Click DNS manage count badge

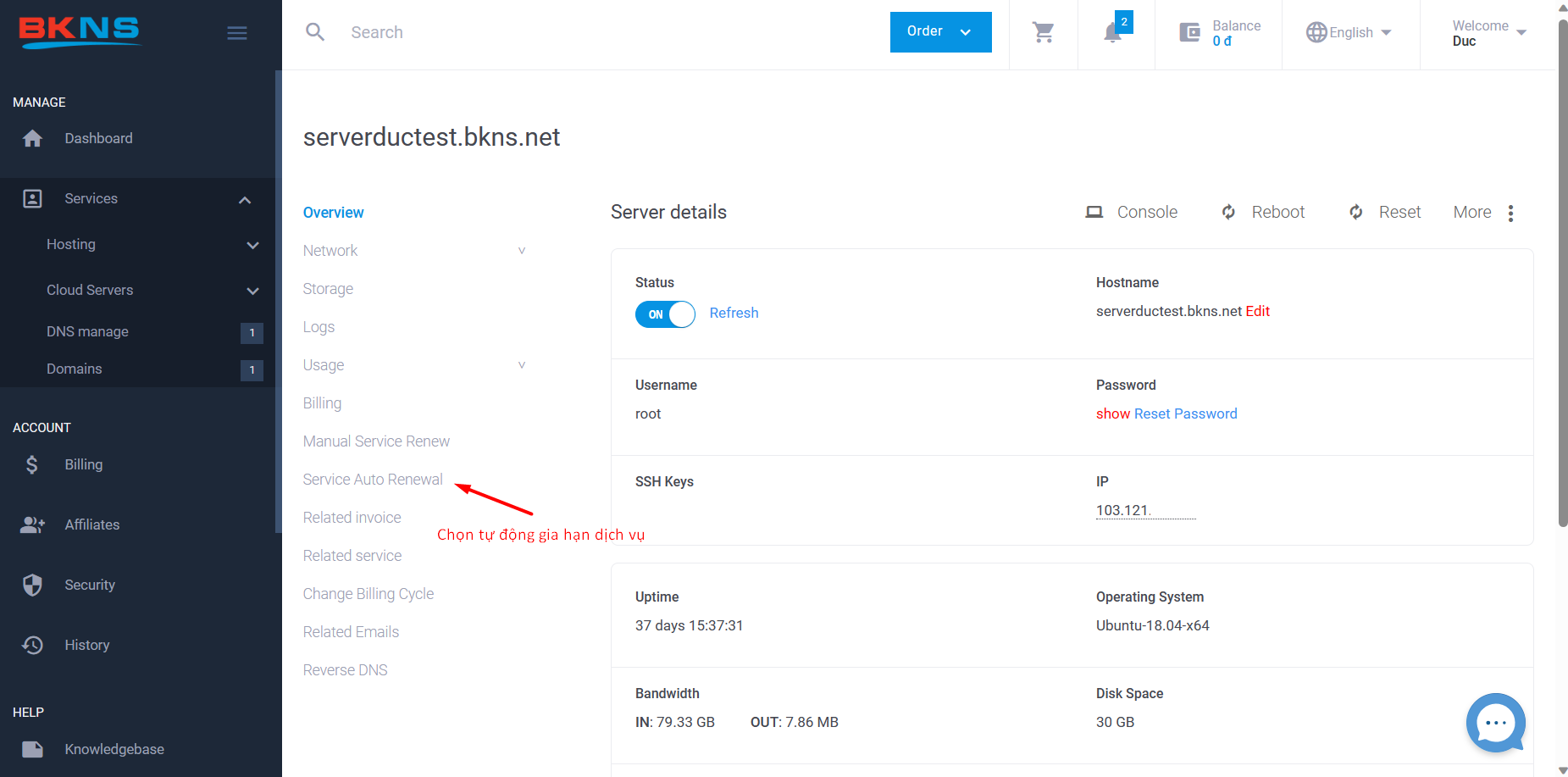pos(252,333)
